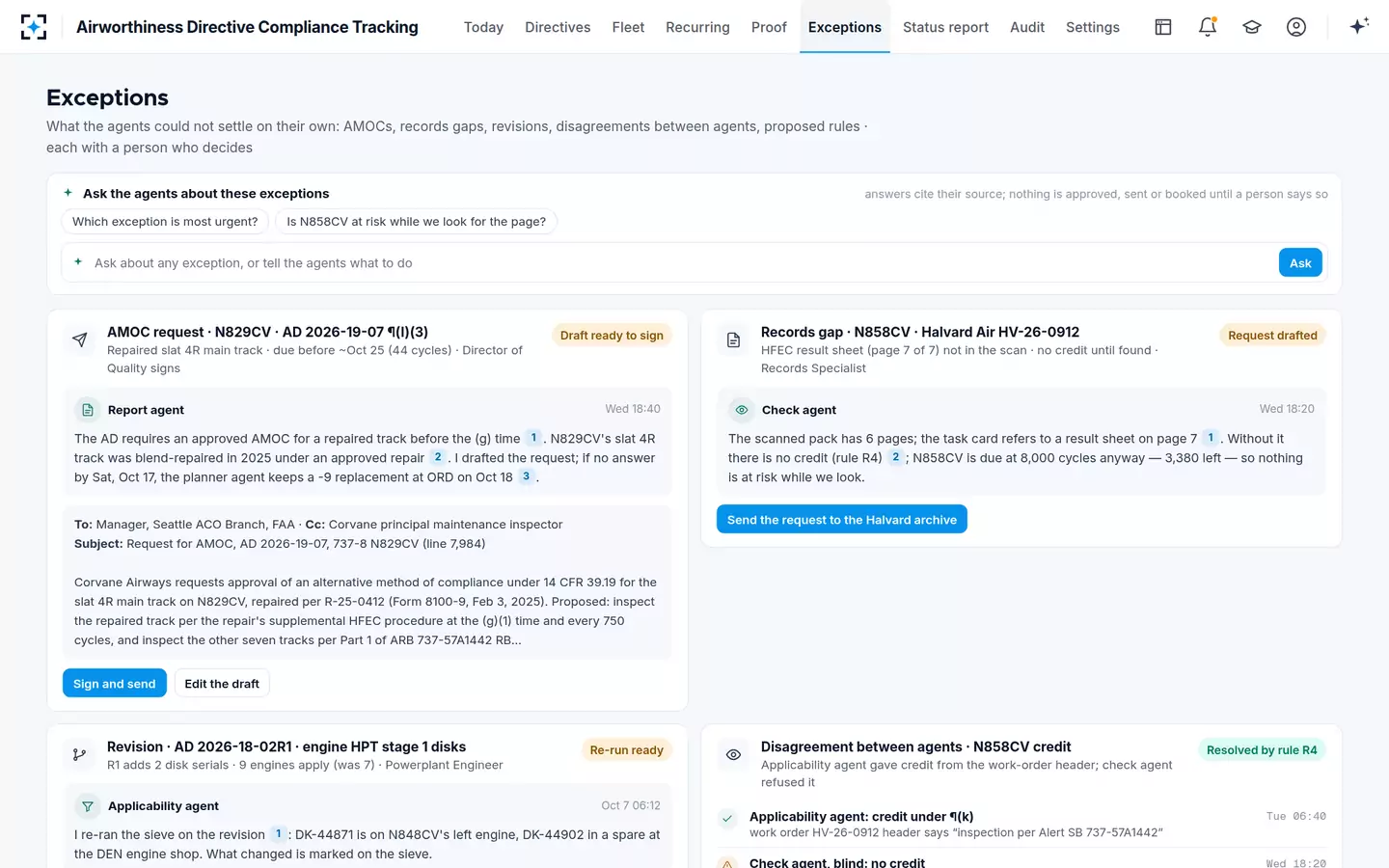Switch to the Fleet tab
Image resolution: width=1389 pixels, height=868 pixels.
click(x=628, y=27)
